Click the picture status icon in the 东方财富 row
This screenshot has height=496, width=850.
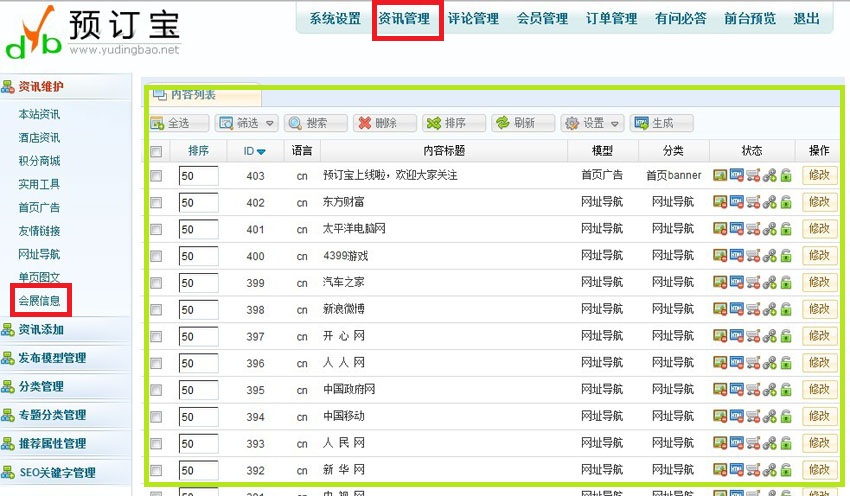point(720,202)
